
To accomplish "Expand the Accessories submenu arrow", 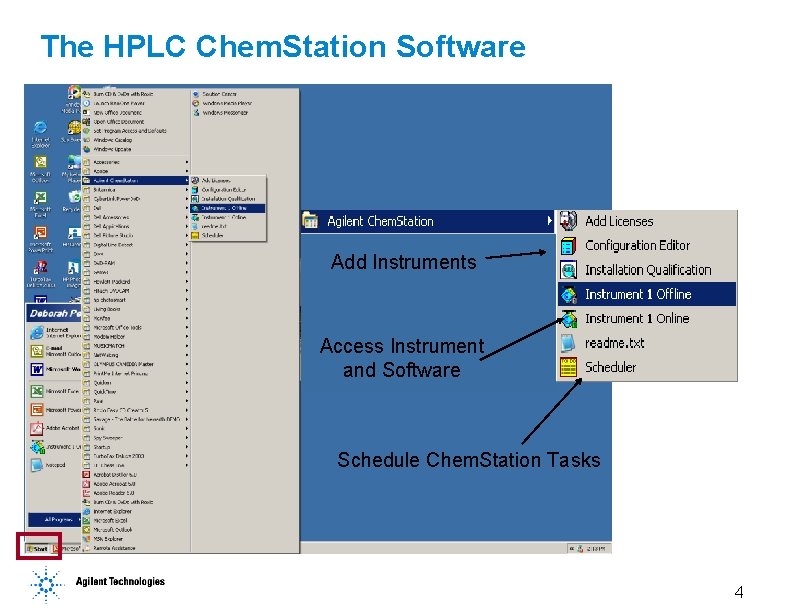I will [186, 162].
